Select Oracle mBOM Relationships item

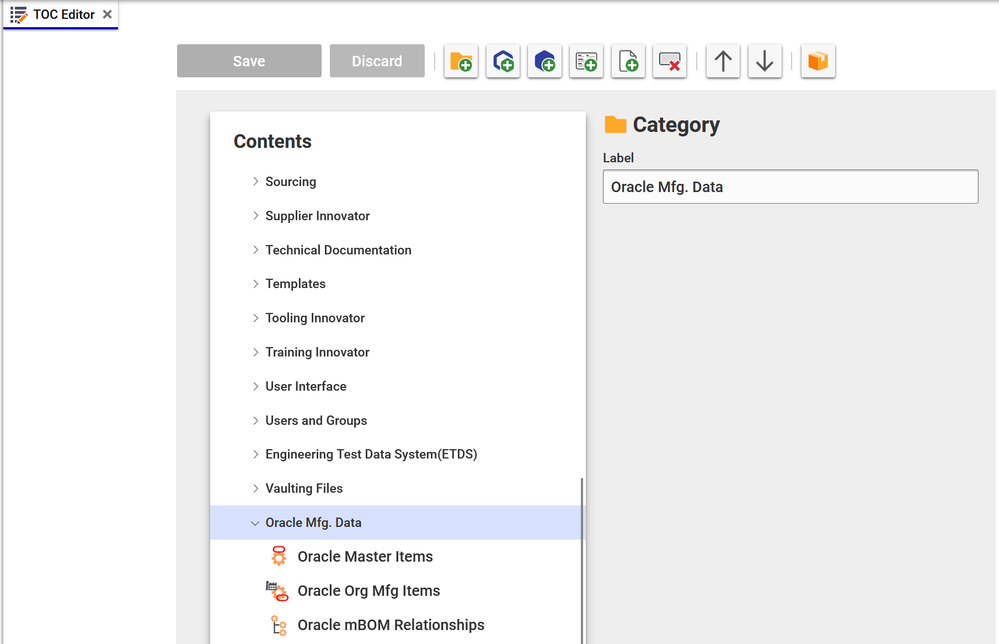pyautogui.click(x=390, y=625)
